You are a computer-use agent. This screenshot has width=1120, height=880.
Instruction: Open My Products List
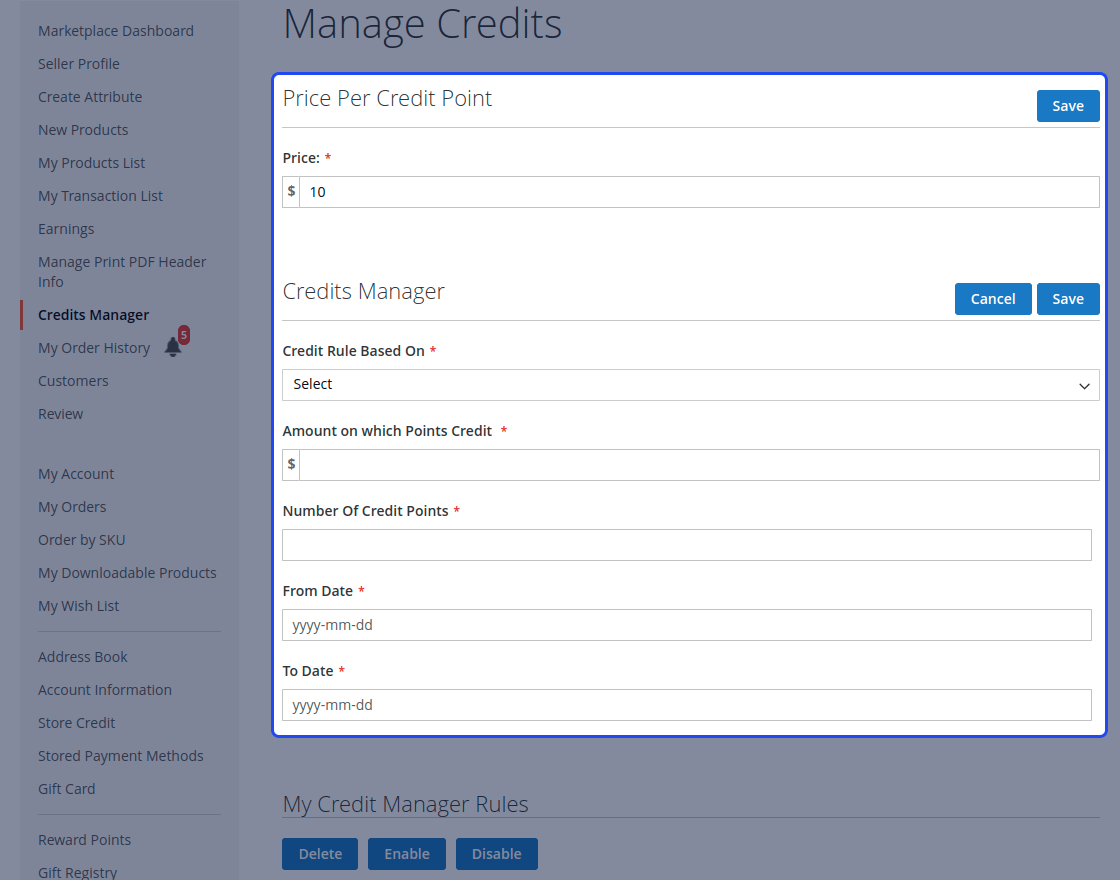tap(91, 163)
